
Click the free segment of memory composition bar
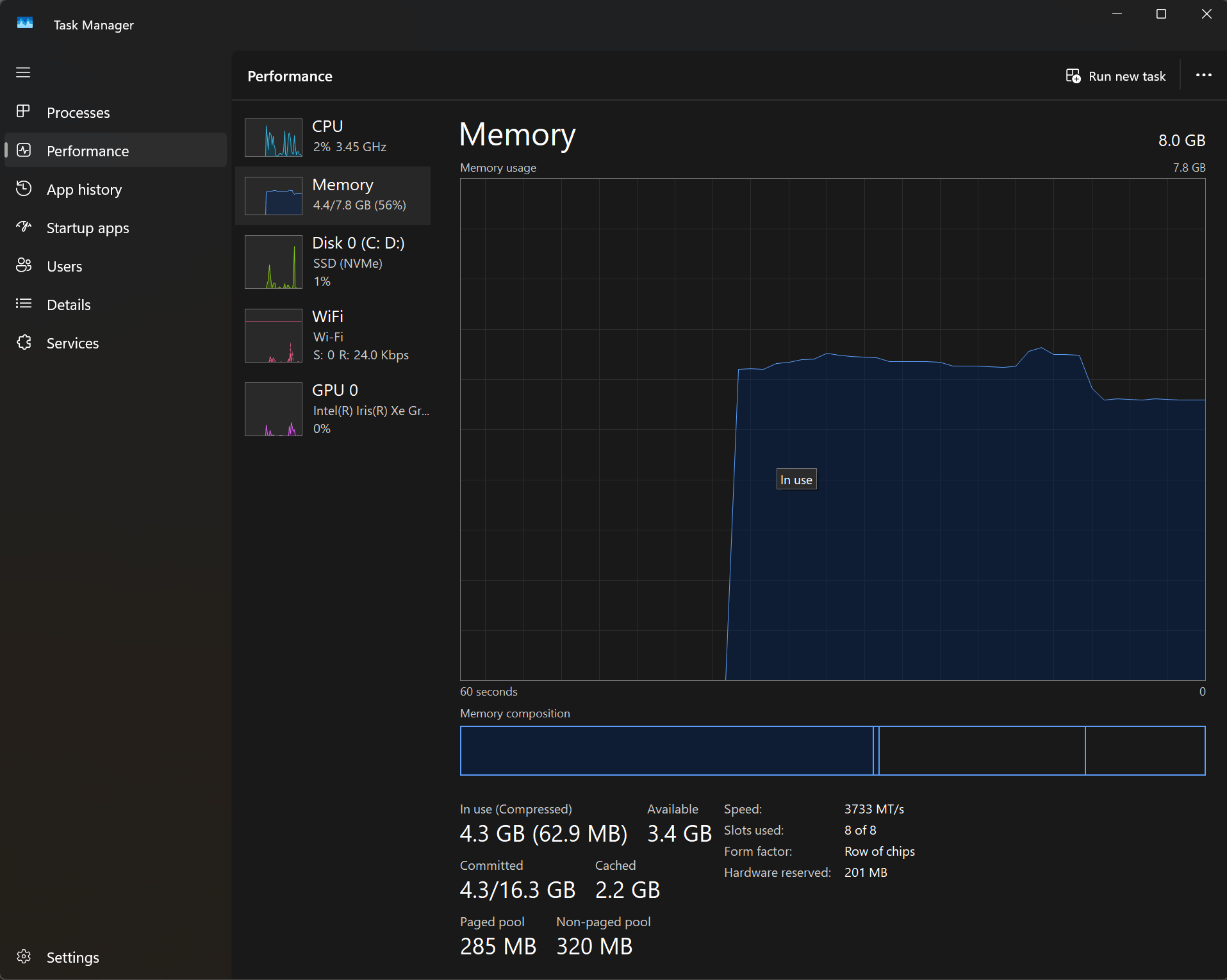pos(1145,751)
